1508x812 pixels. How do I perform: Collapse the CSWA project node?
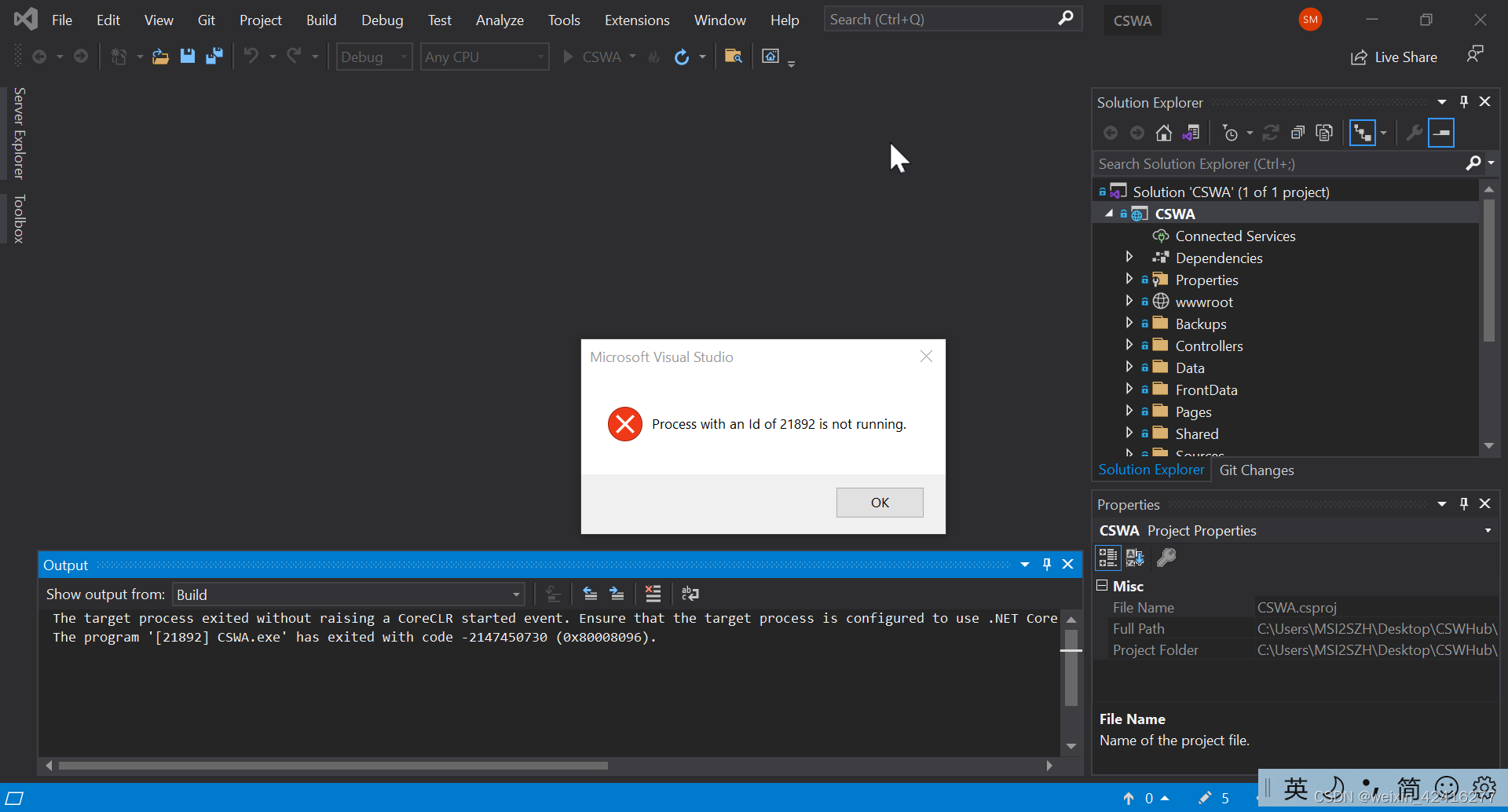pos(1109,213)
